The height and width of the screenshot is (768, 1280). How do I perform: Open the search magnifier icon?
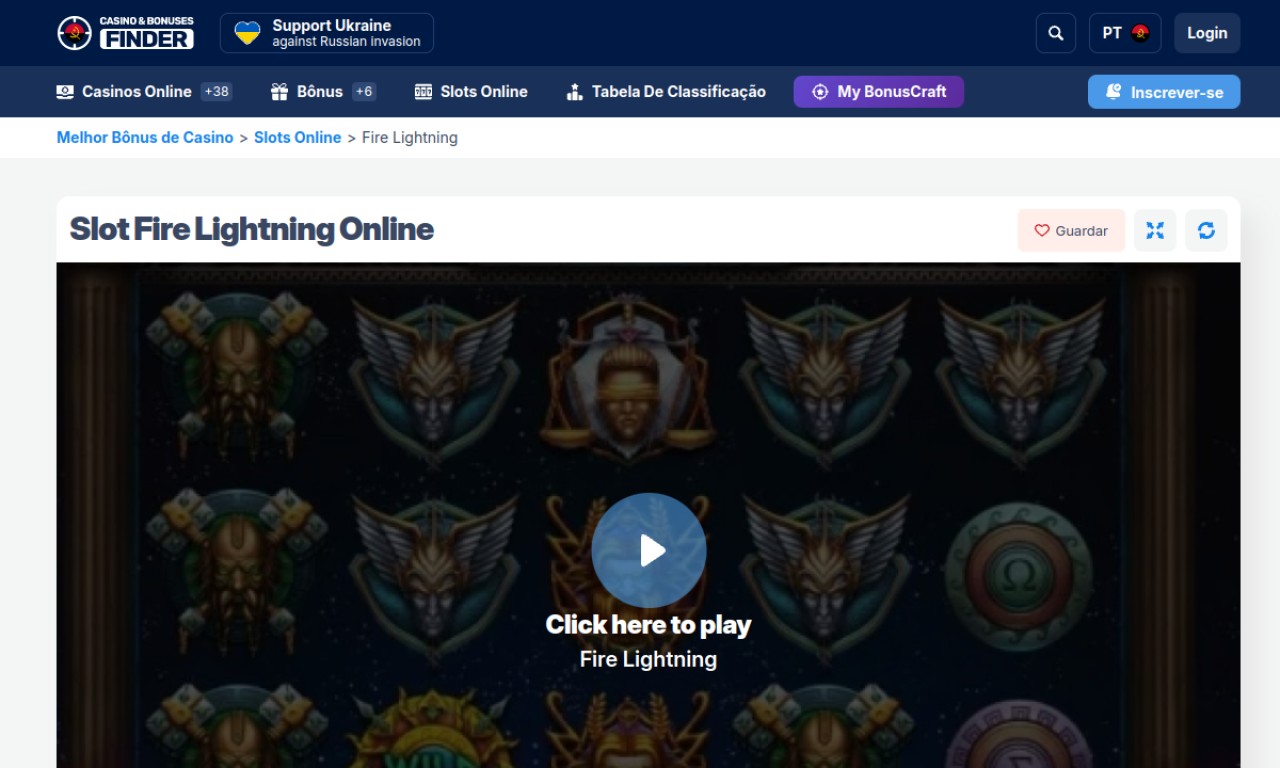1055,33
